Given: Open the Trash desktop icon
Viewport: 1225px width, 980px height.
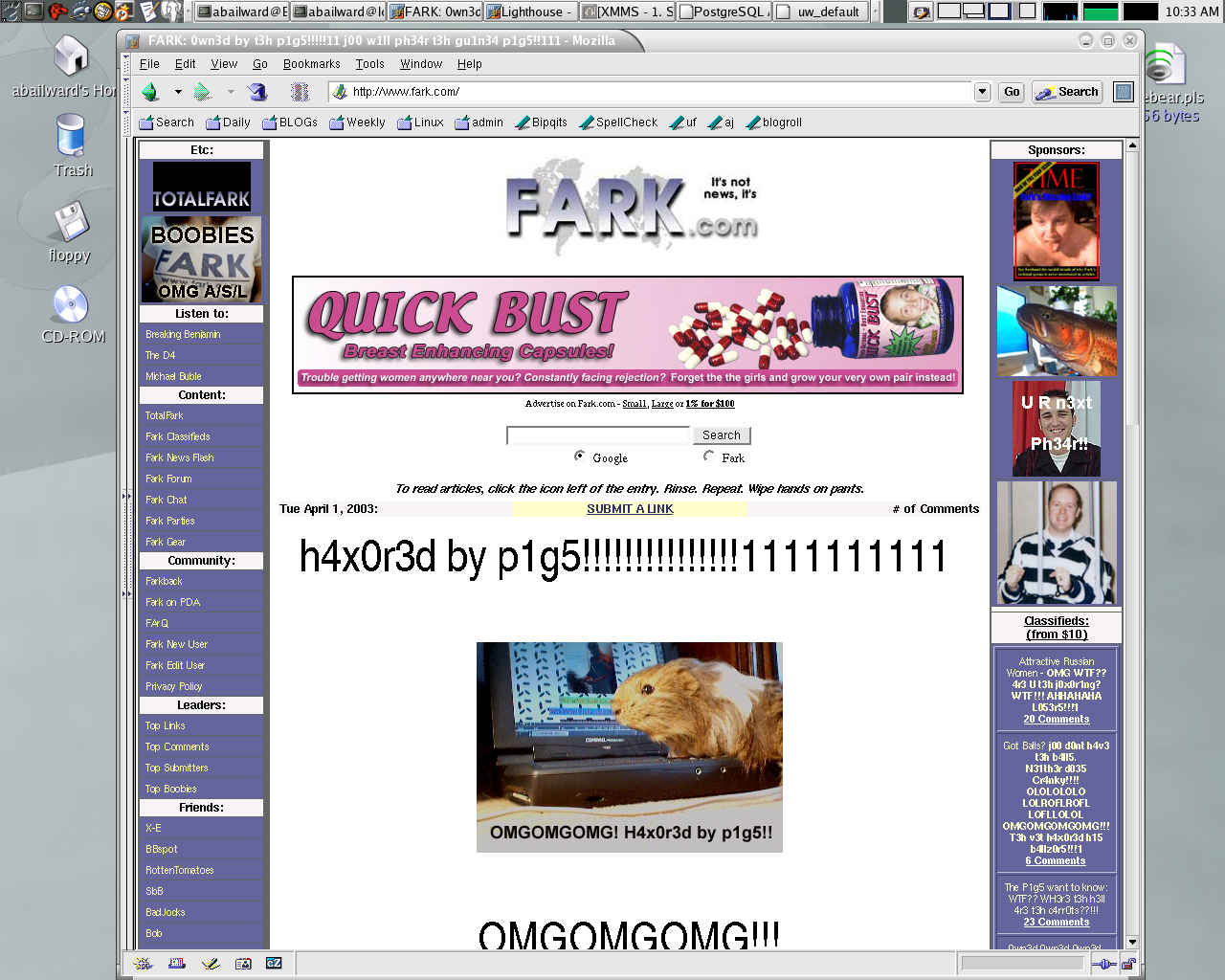Looking at the screenshot, I should click(x=72, y=145).
